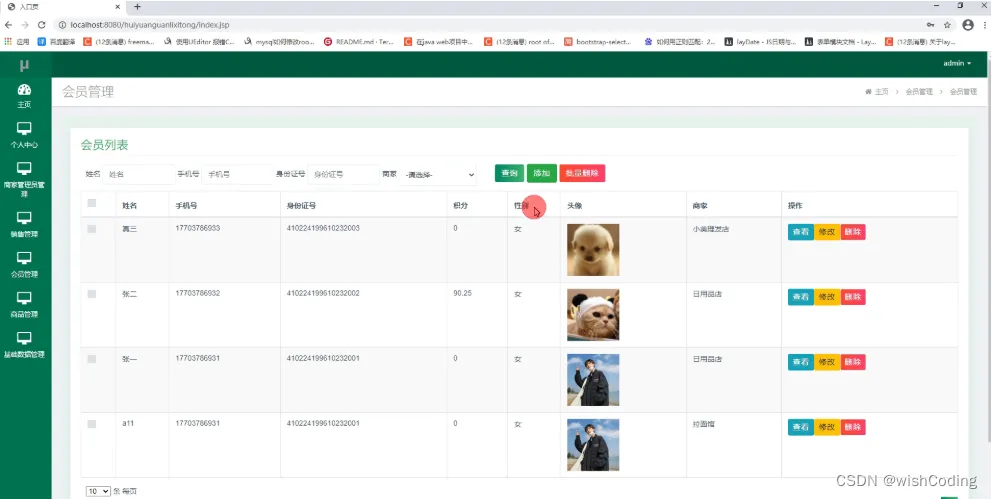
Task: Click 删除 for member 高三
Action: [x=853, y=232]
